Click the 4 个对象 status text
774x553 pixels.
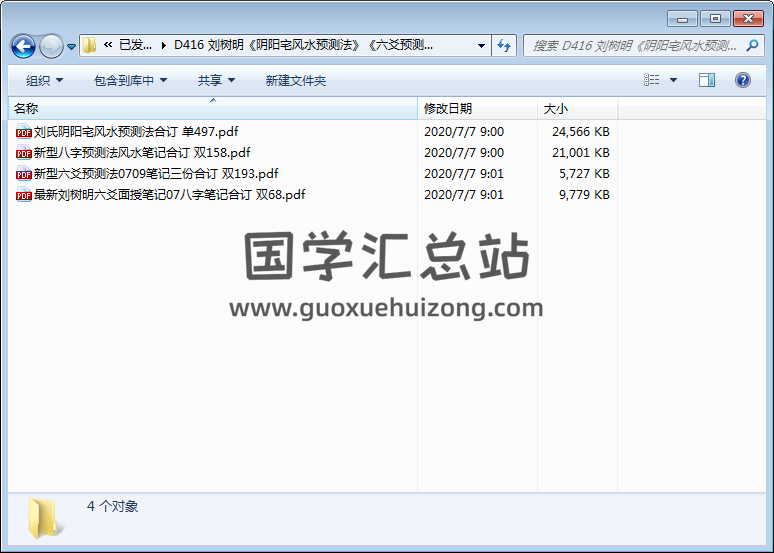113,507
